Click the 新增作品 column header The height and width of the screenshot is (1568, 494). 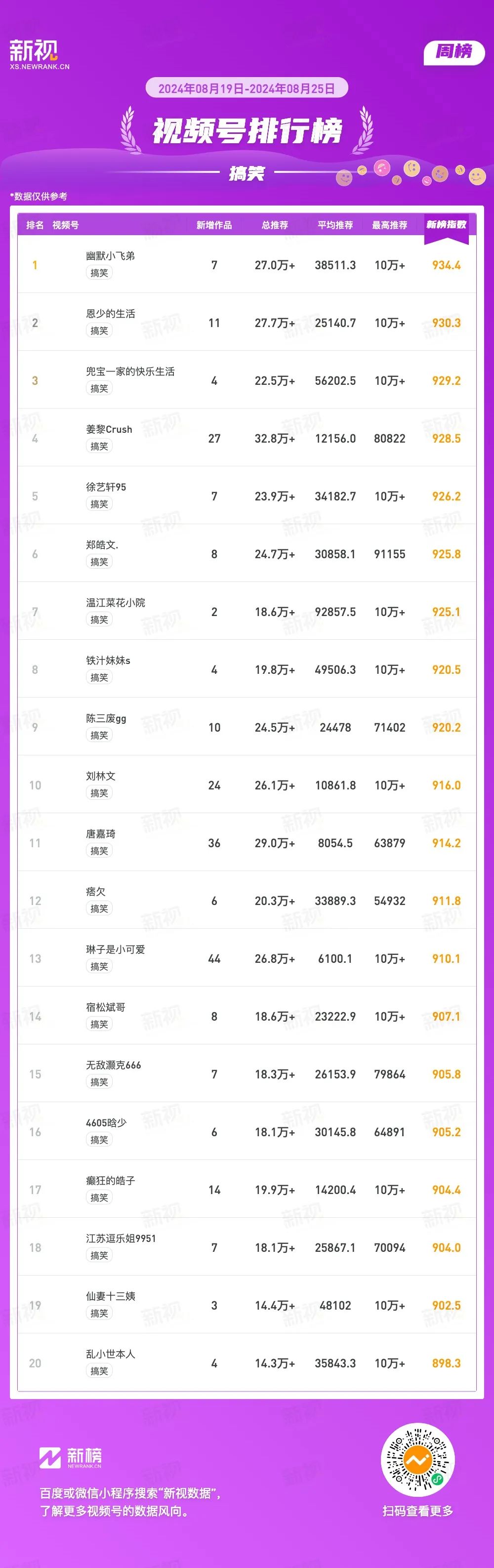coord(214,225)
